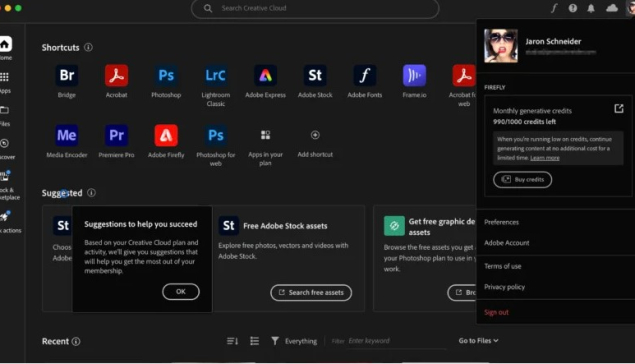Open the Premiere Pro shortcut
This screenshot has height=364, width=635.
(x=117, y=135)
